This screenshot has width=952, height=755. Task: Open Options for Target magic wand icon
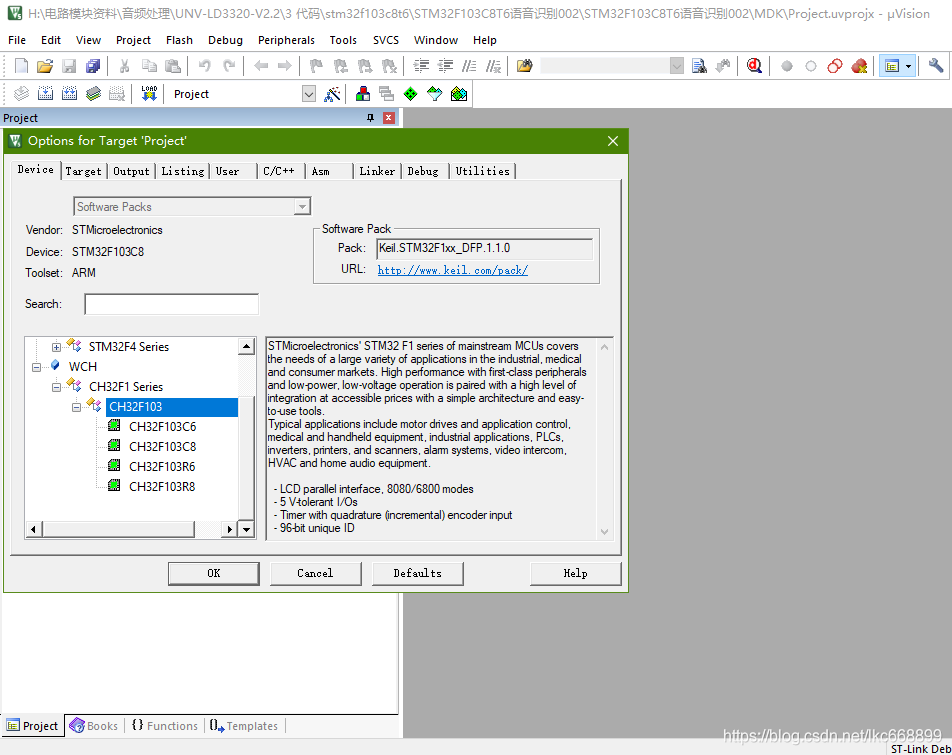[332, 93]
